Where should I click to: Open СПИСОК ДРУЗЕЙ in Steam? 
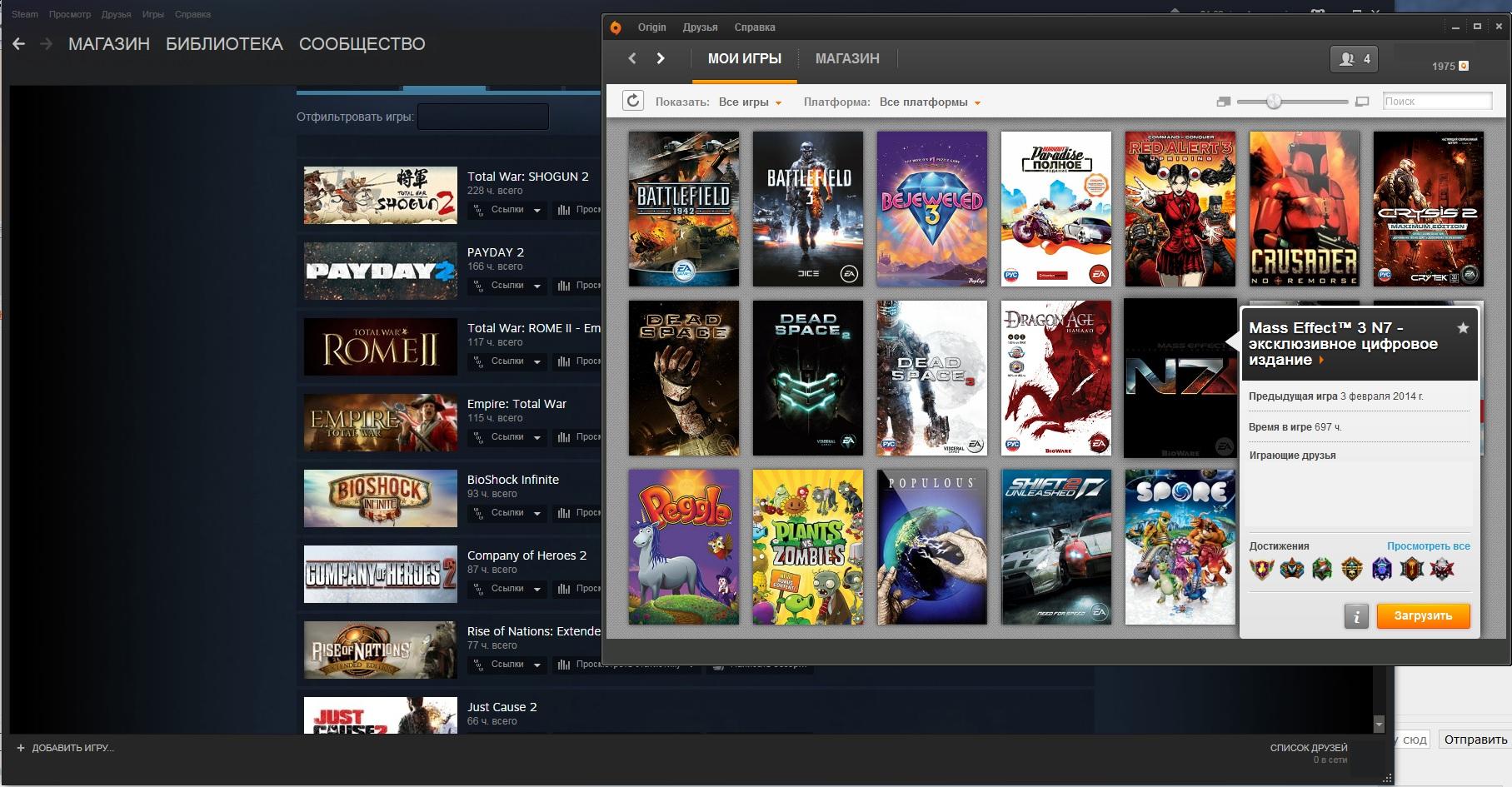(x=1308, y=748)
